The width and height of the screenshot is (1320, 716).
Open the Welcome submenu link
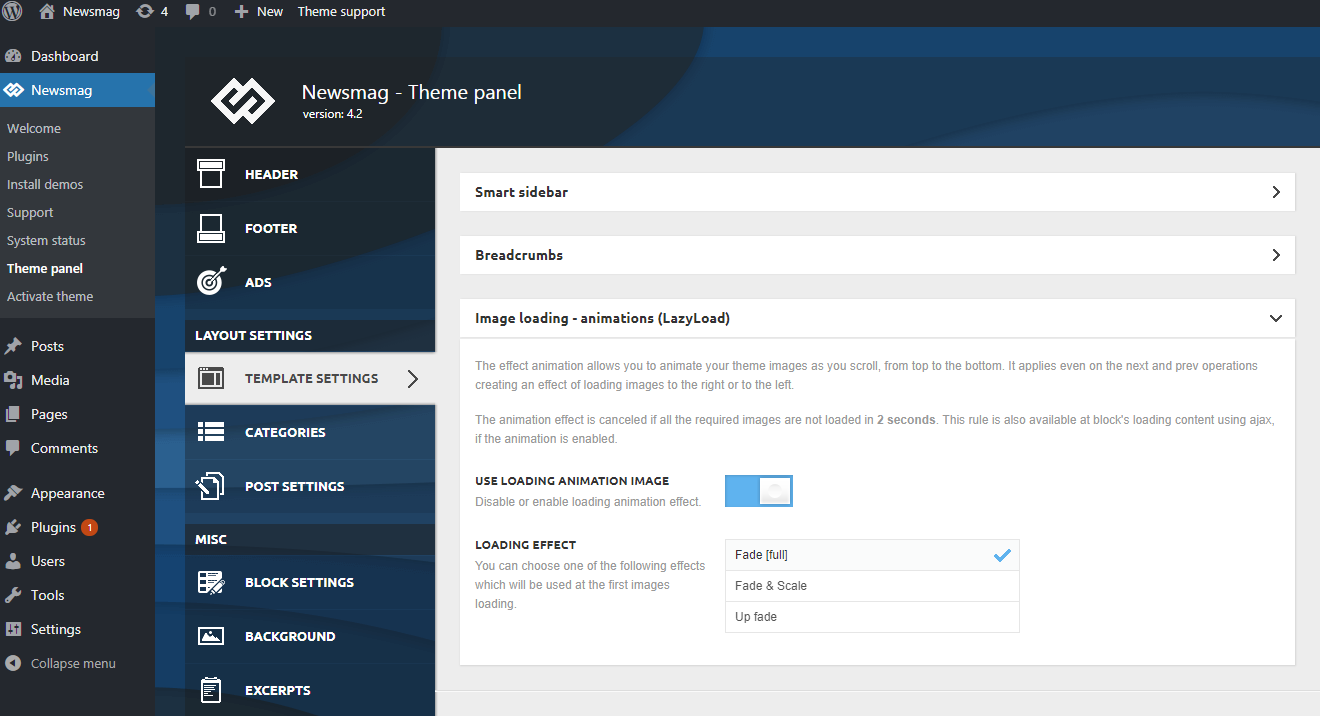34,128
